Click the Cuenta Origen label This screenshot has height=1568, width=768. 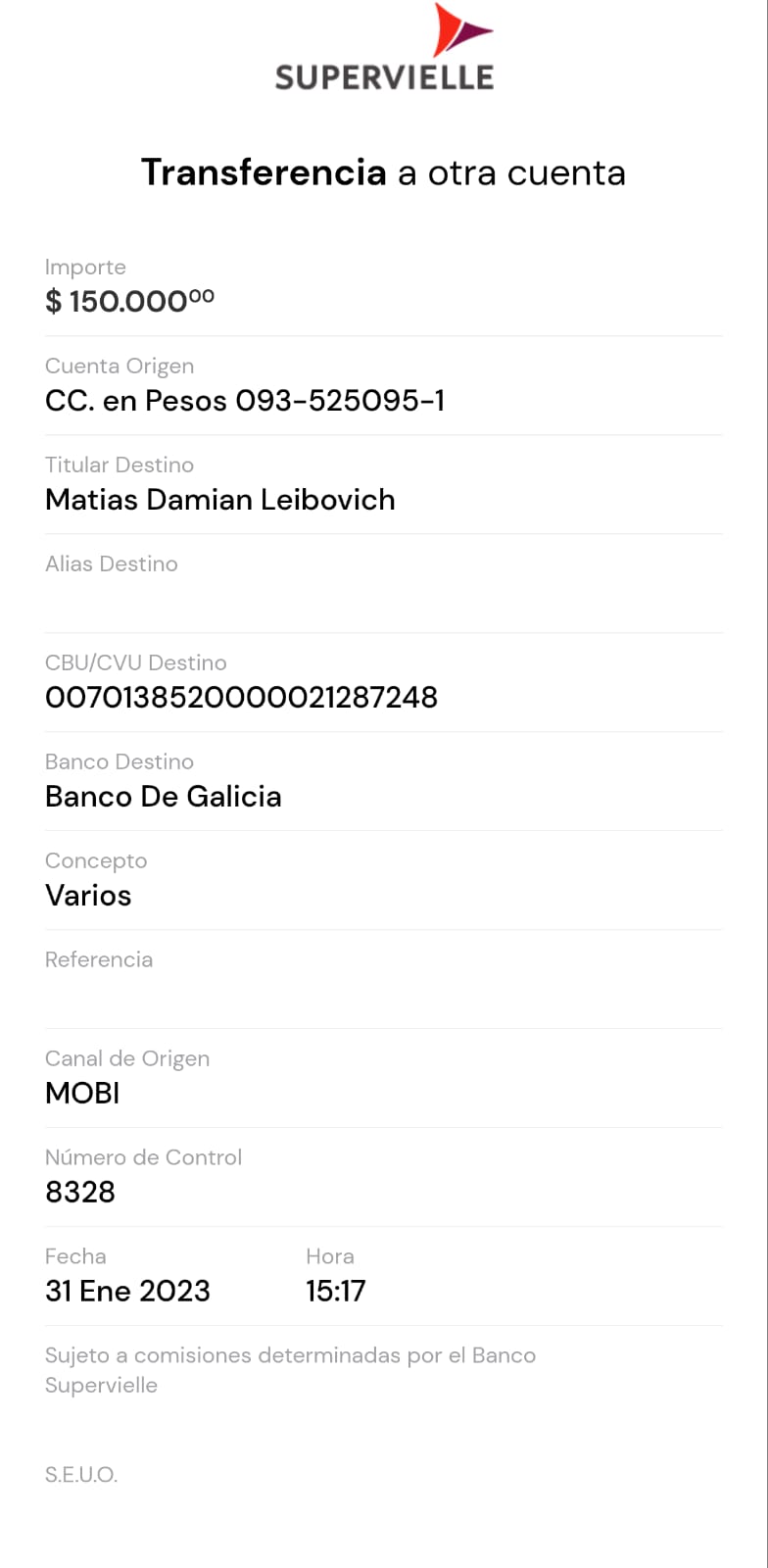pyautogui.click(x=120, y=366)
